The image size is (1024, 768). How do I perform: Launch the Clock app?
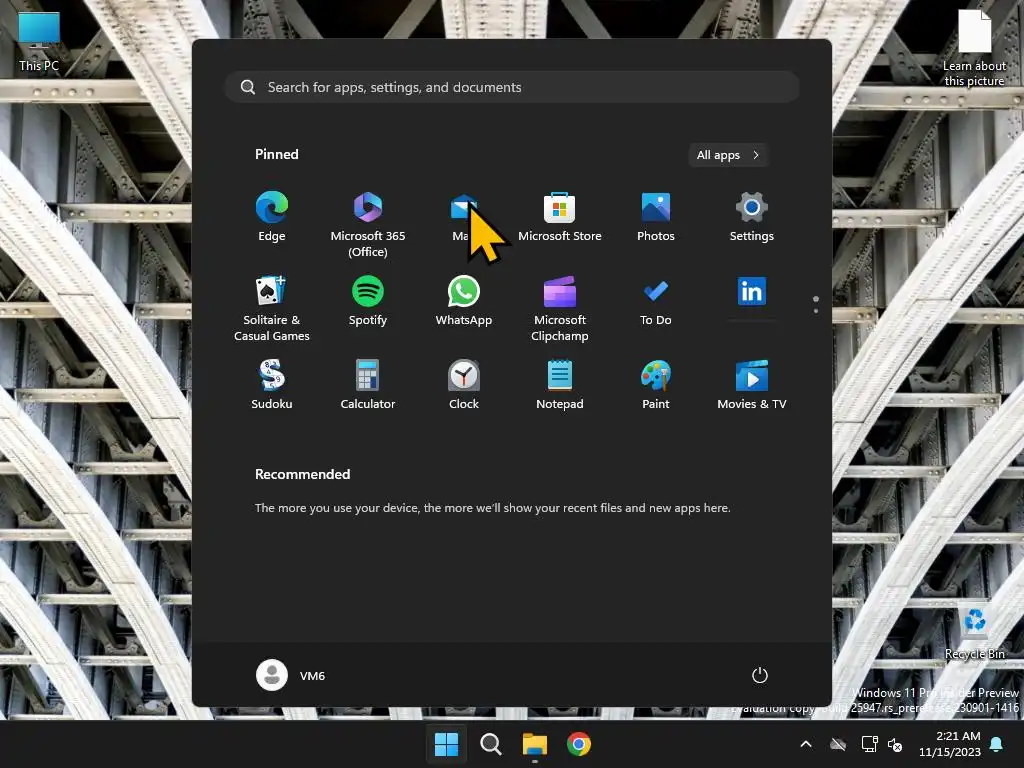(464, 385)
